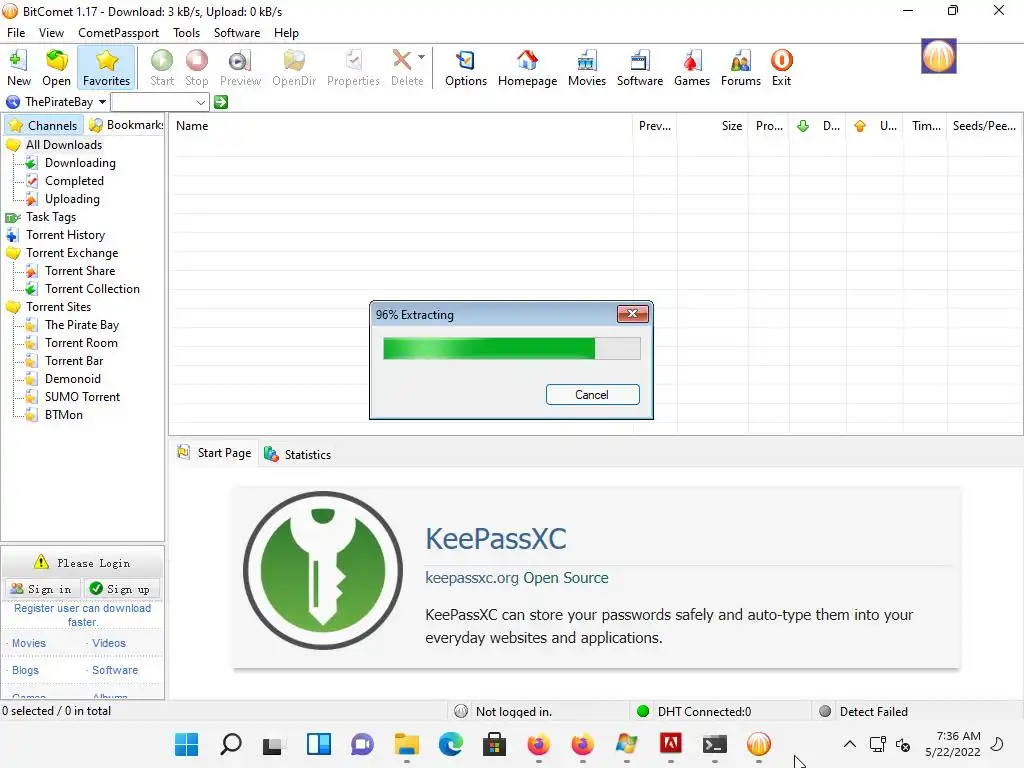Open the File menu
The height and width of the screenshot is (768, 1024).
16,33
